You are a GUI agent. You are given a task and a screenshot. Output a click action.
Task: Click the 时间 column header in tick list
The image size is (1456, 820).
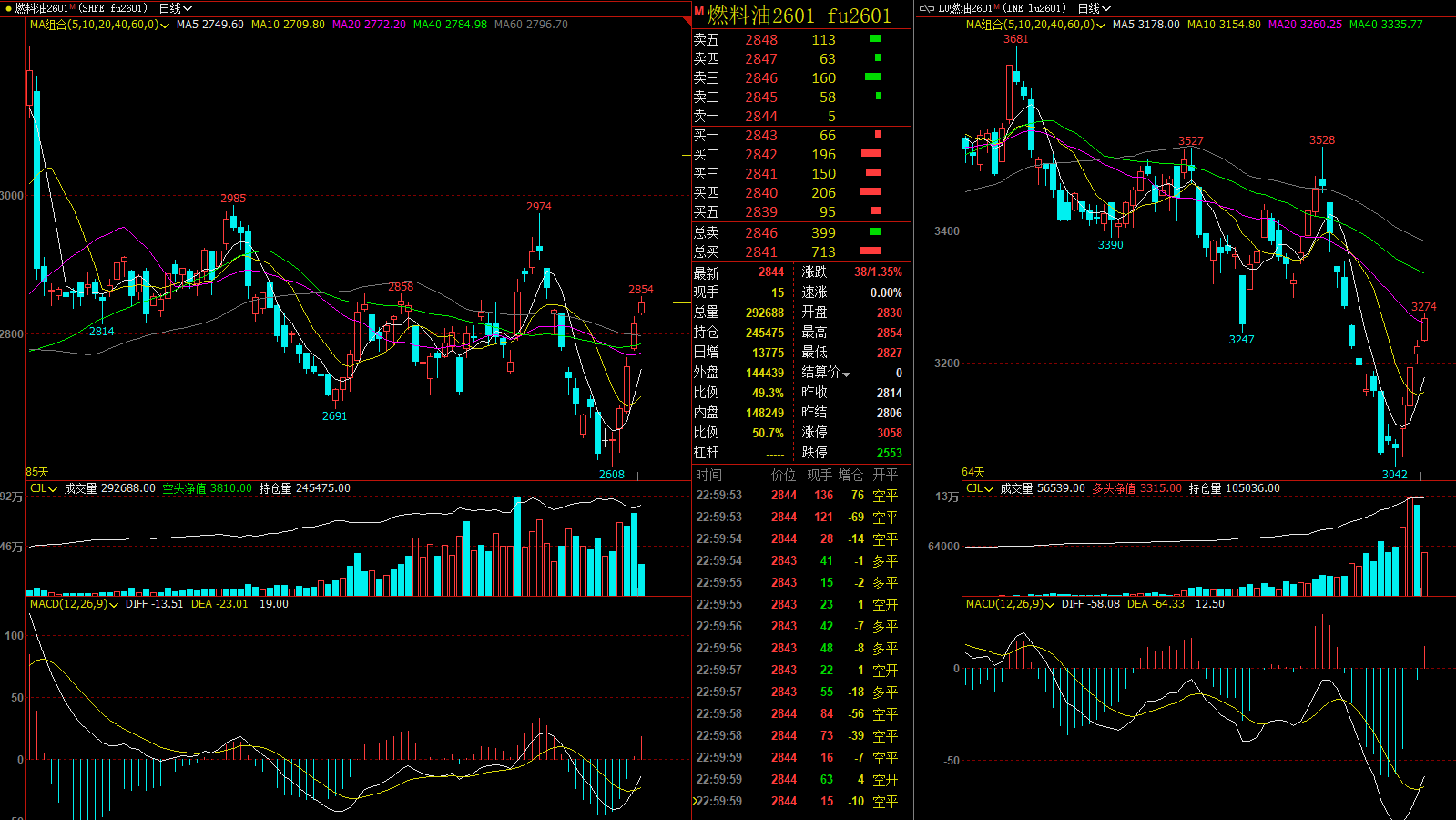[x=708, y=475]
